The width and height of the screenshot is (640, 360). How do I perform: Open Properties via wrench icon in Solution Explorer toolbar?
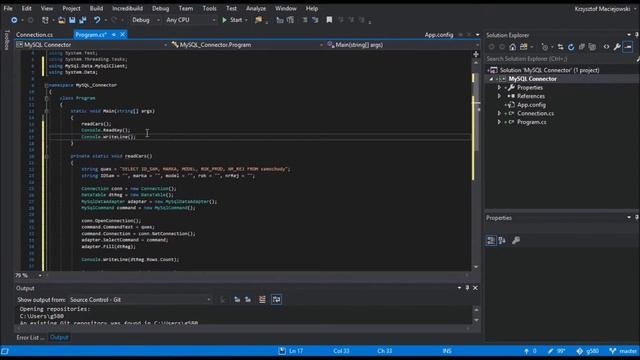(617, 47)
